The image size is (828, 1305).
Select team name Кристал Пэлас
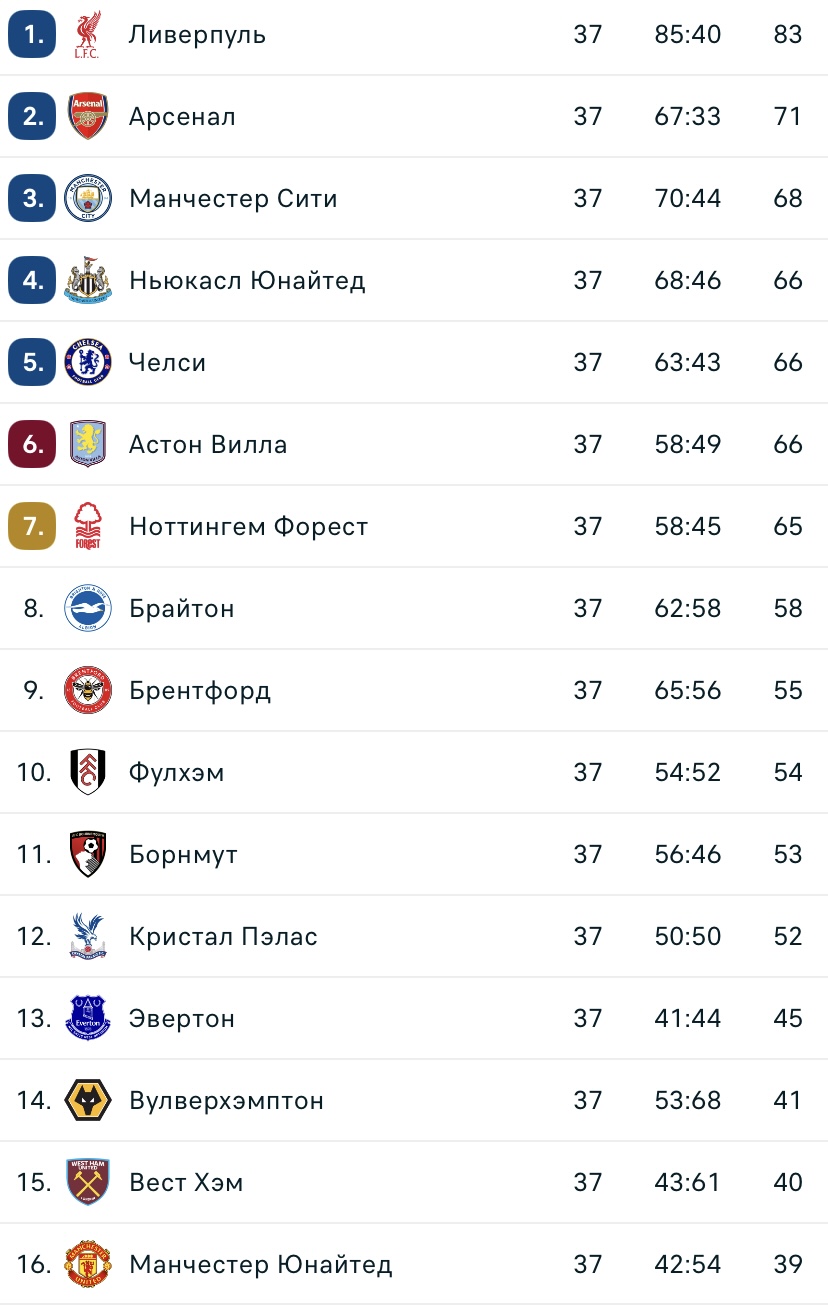tap(223, 937)
